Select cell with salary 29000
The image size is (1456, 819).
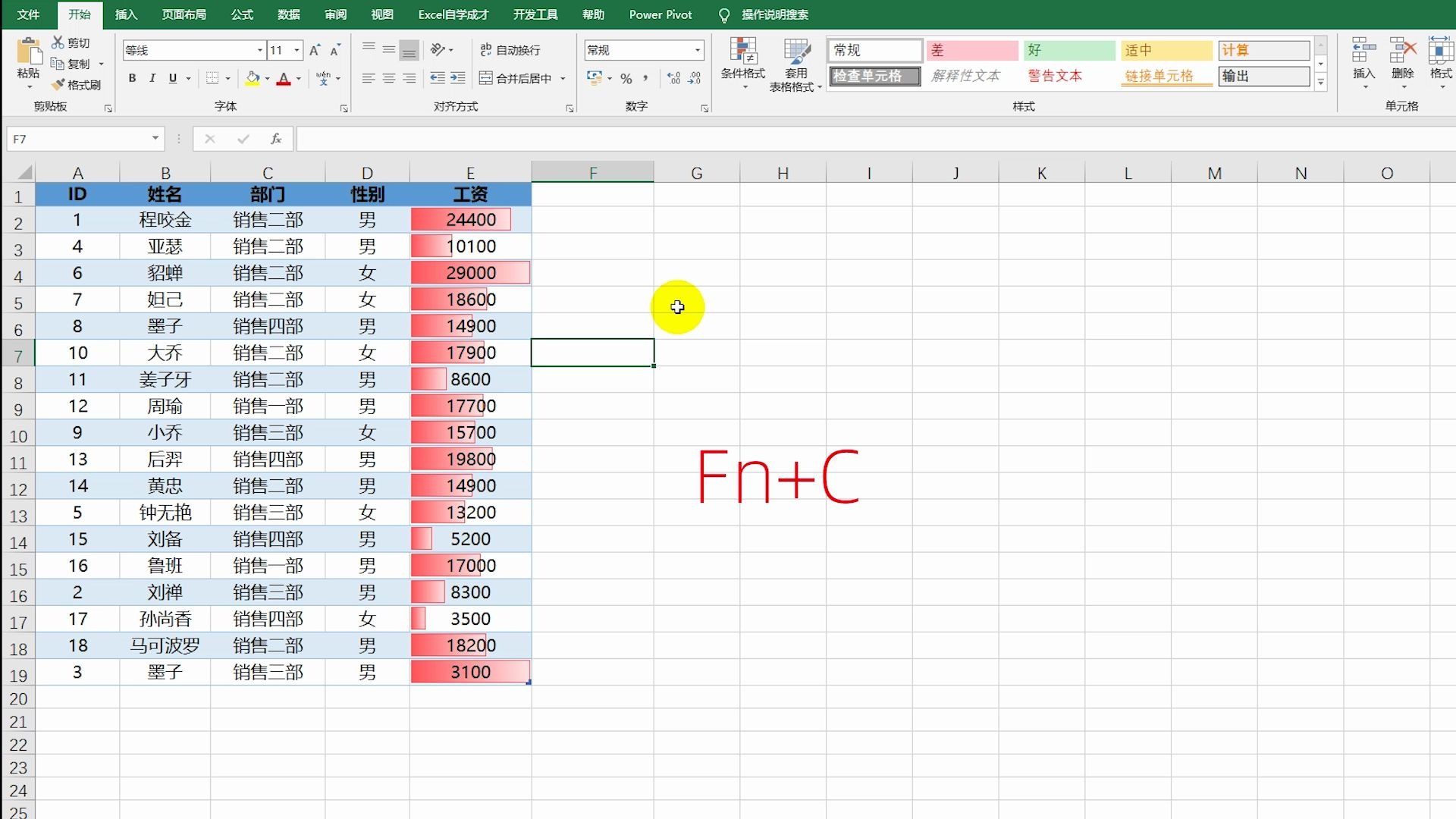(470, 273)
